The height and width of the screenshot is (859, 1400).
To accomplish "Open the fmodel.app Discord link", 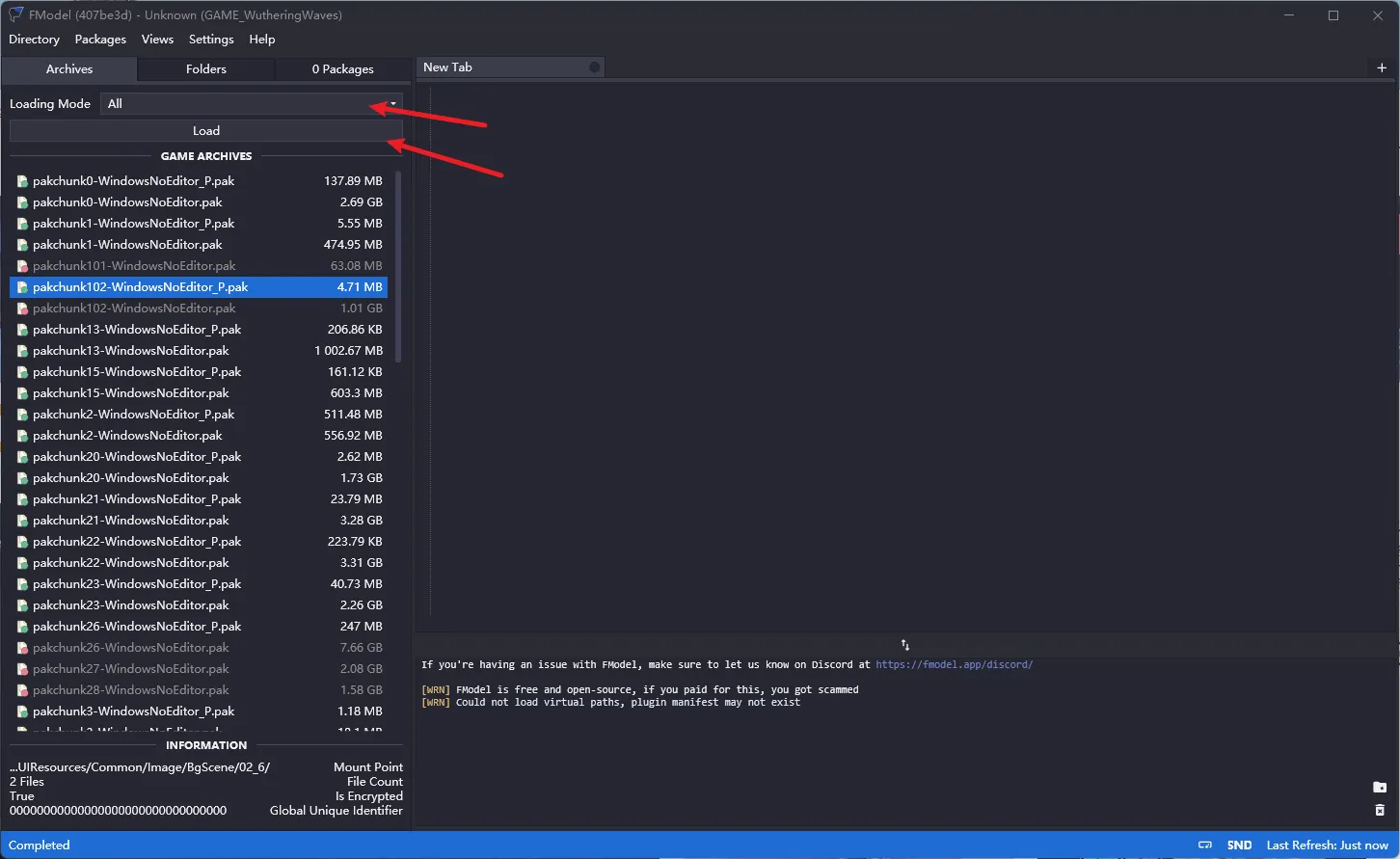I will (954, 664).
